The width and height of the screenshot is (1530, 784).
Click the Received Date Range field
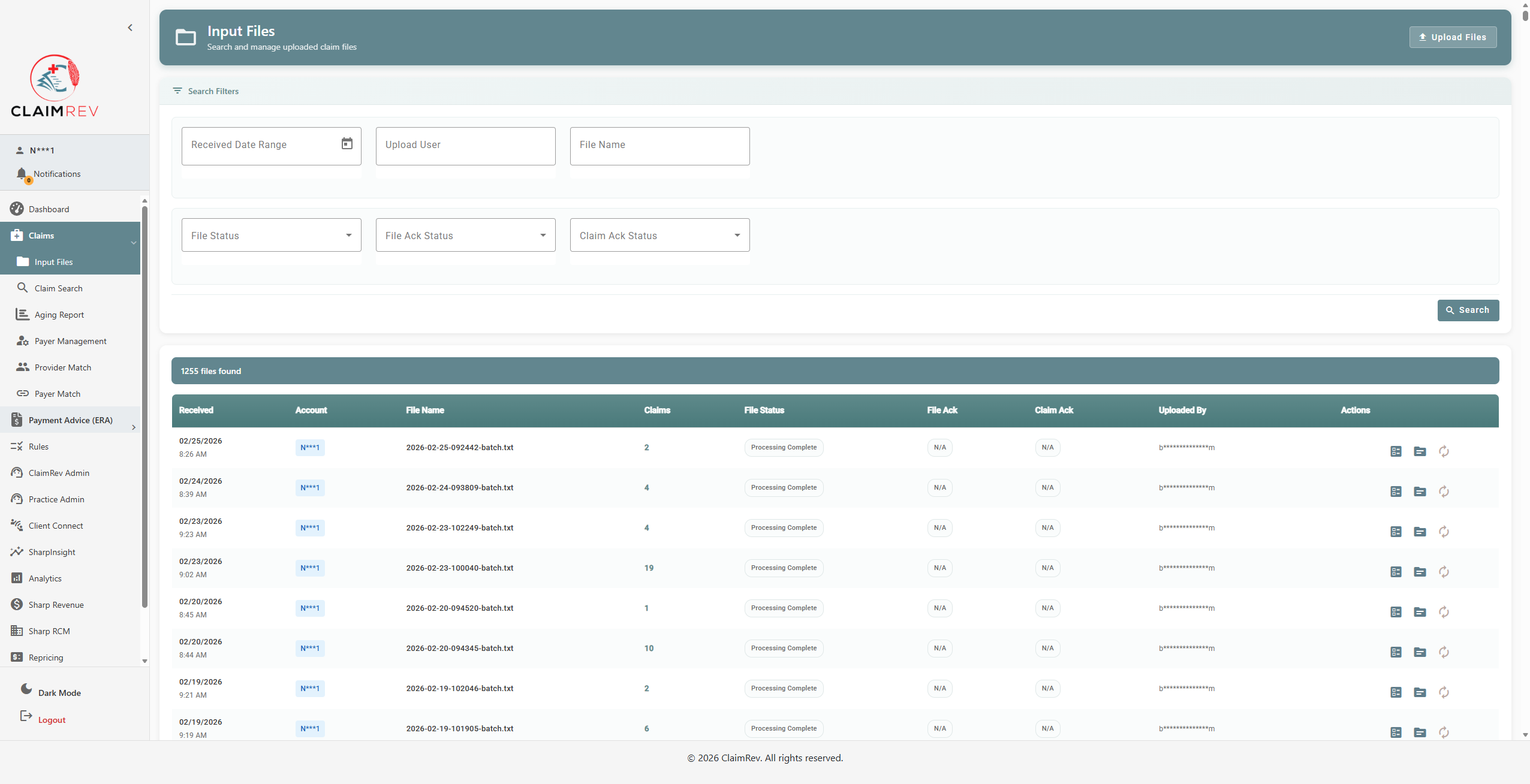click(x=272, y=146)
